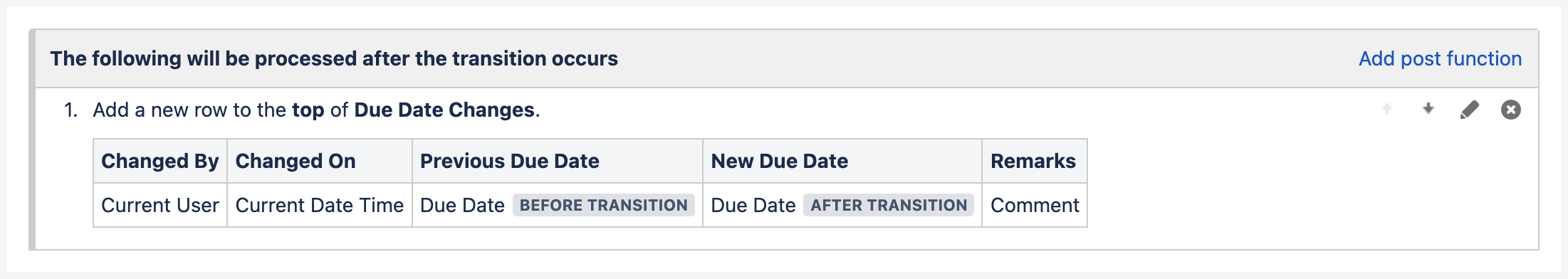
Task: Click the New Due Date header
Action: 842,161
